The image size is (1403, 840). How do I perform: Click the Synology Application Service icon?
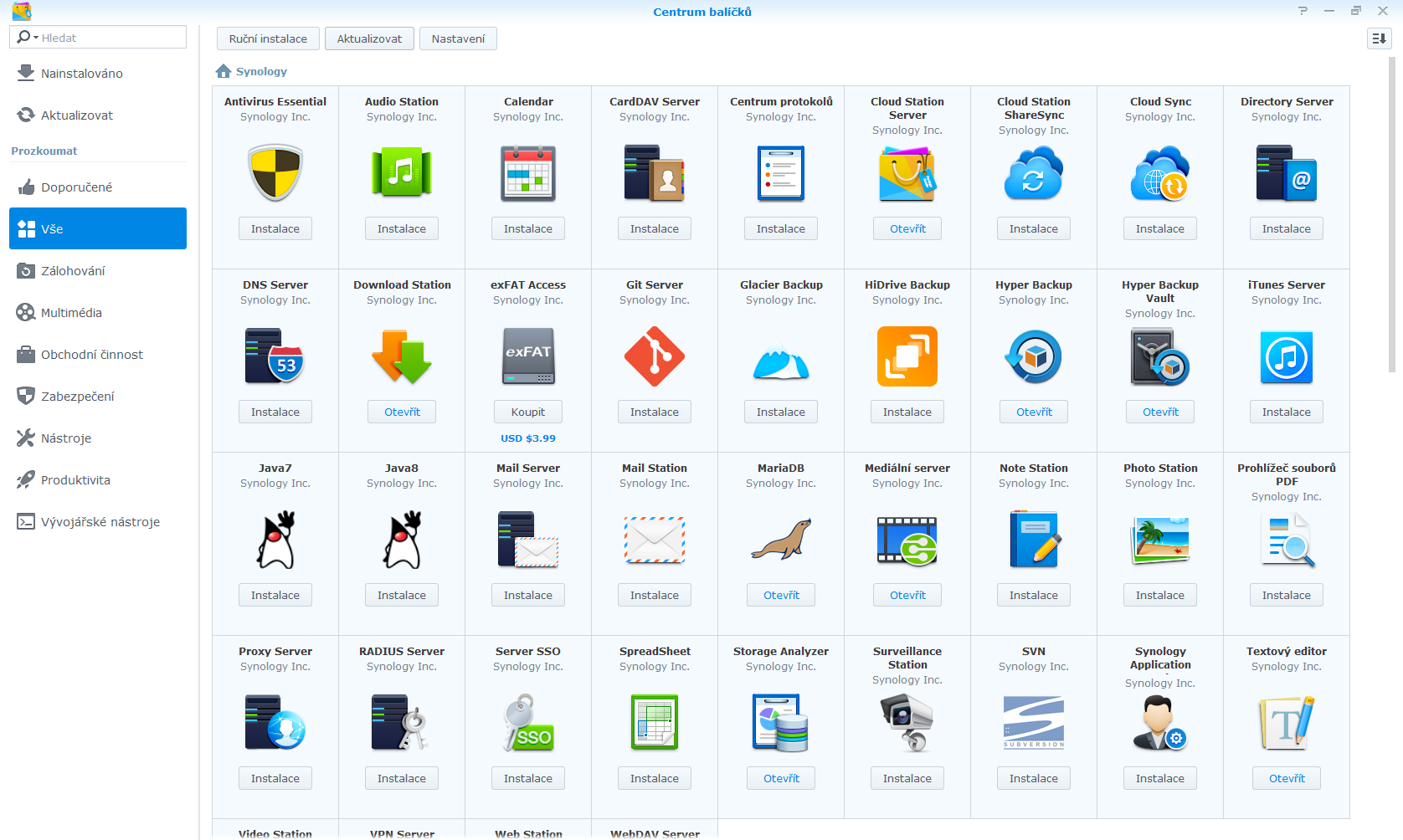tap(1160, 723)
